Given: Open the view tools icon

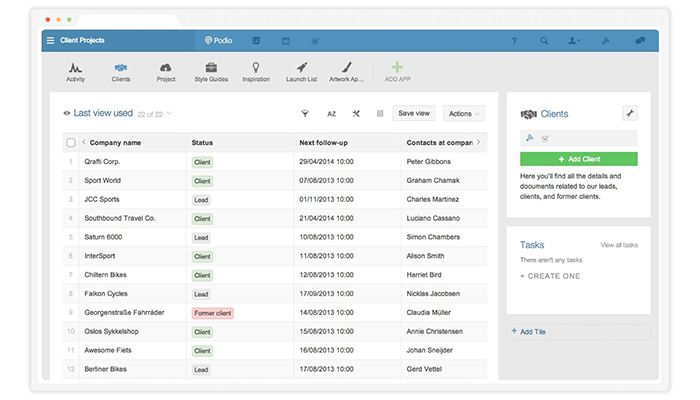Looking at the screenshot, I should pyautogui.click(x=356, y=114).
